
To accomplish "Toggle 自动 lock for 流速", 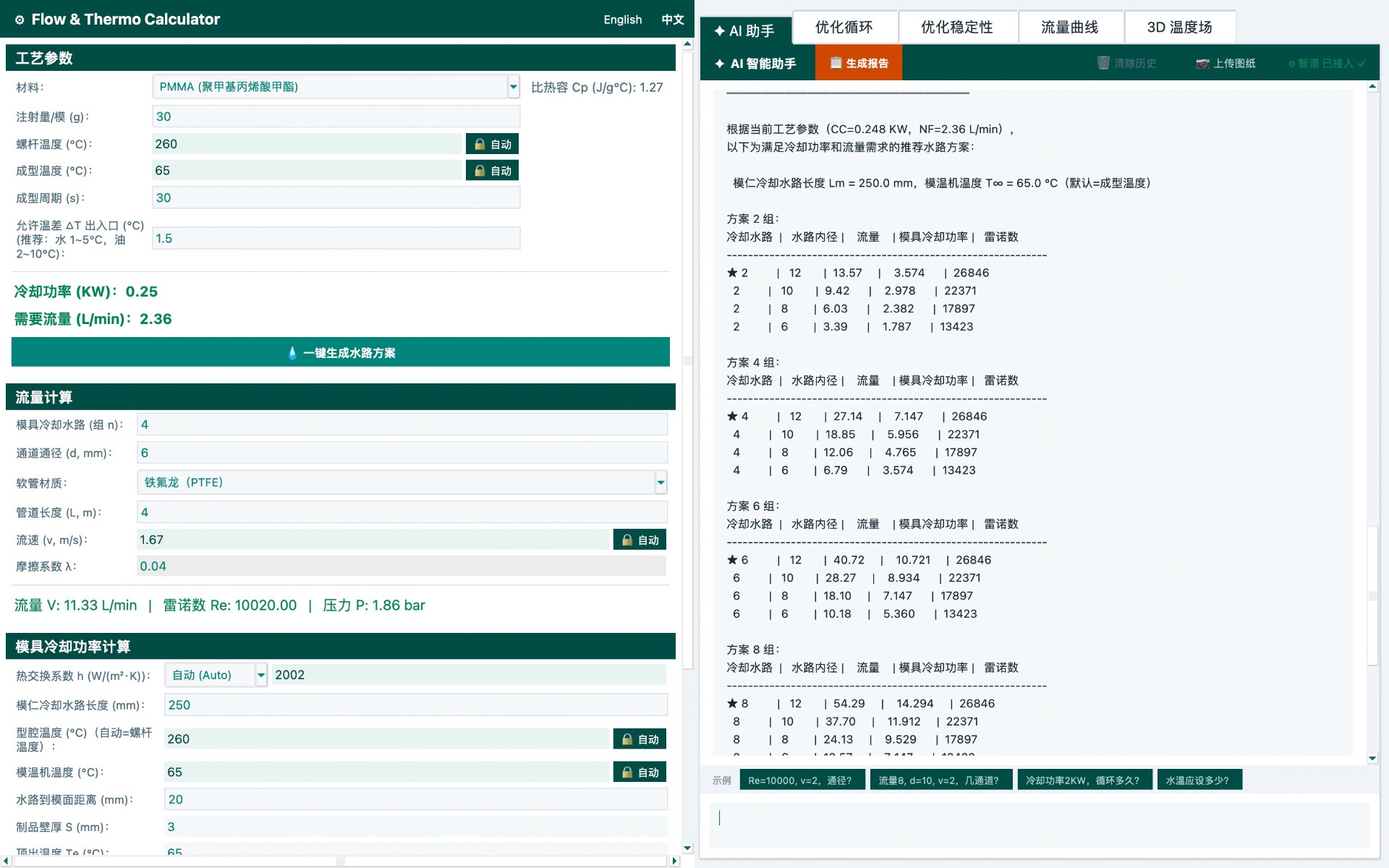I will click(640, 540).
